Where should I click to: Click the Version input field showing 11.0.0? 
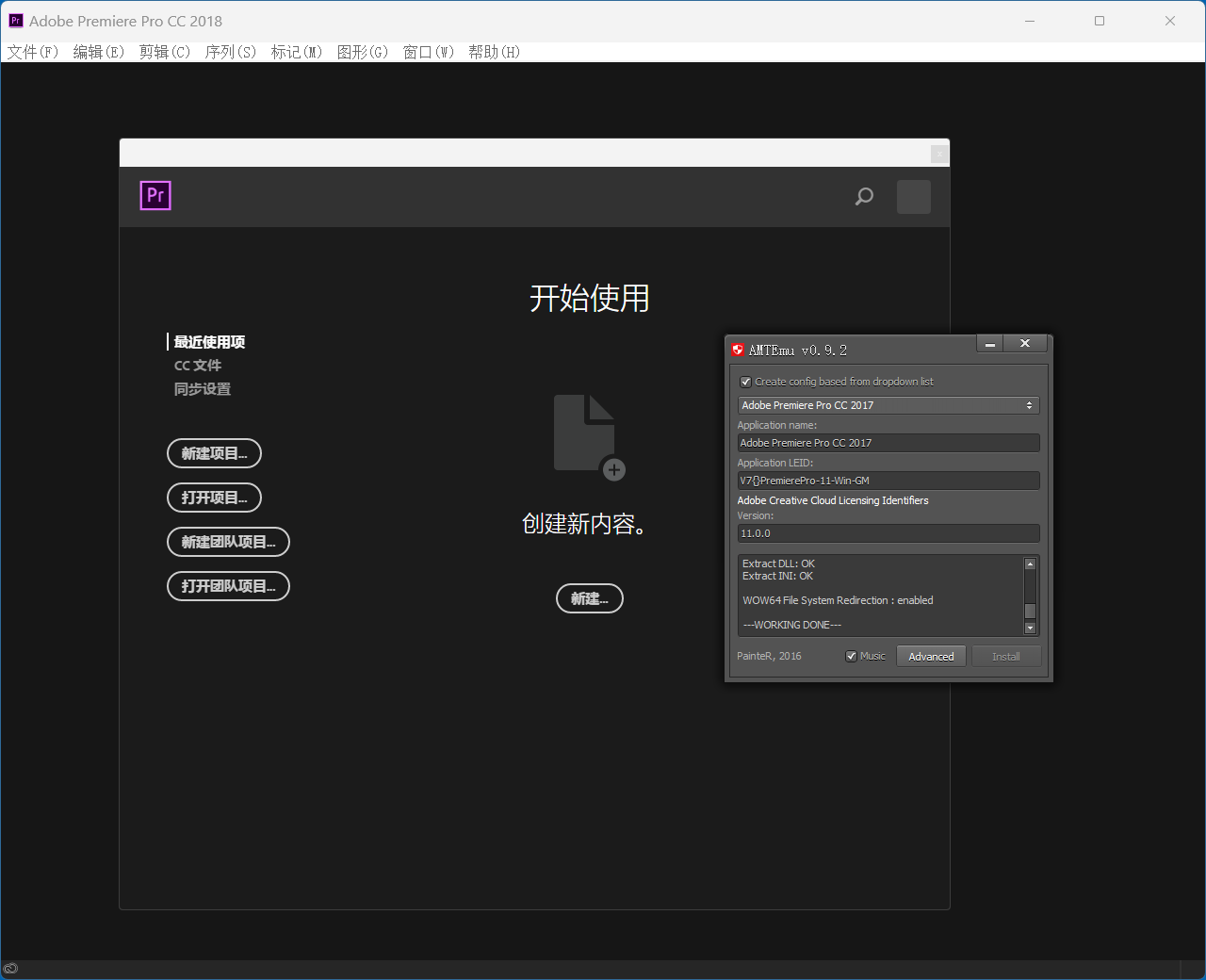[x=888, y=533]
